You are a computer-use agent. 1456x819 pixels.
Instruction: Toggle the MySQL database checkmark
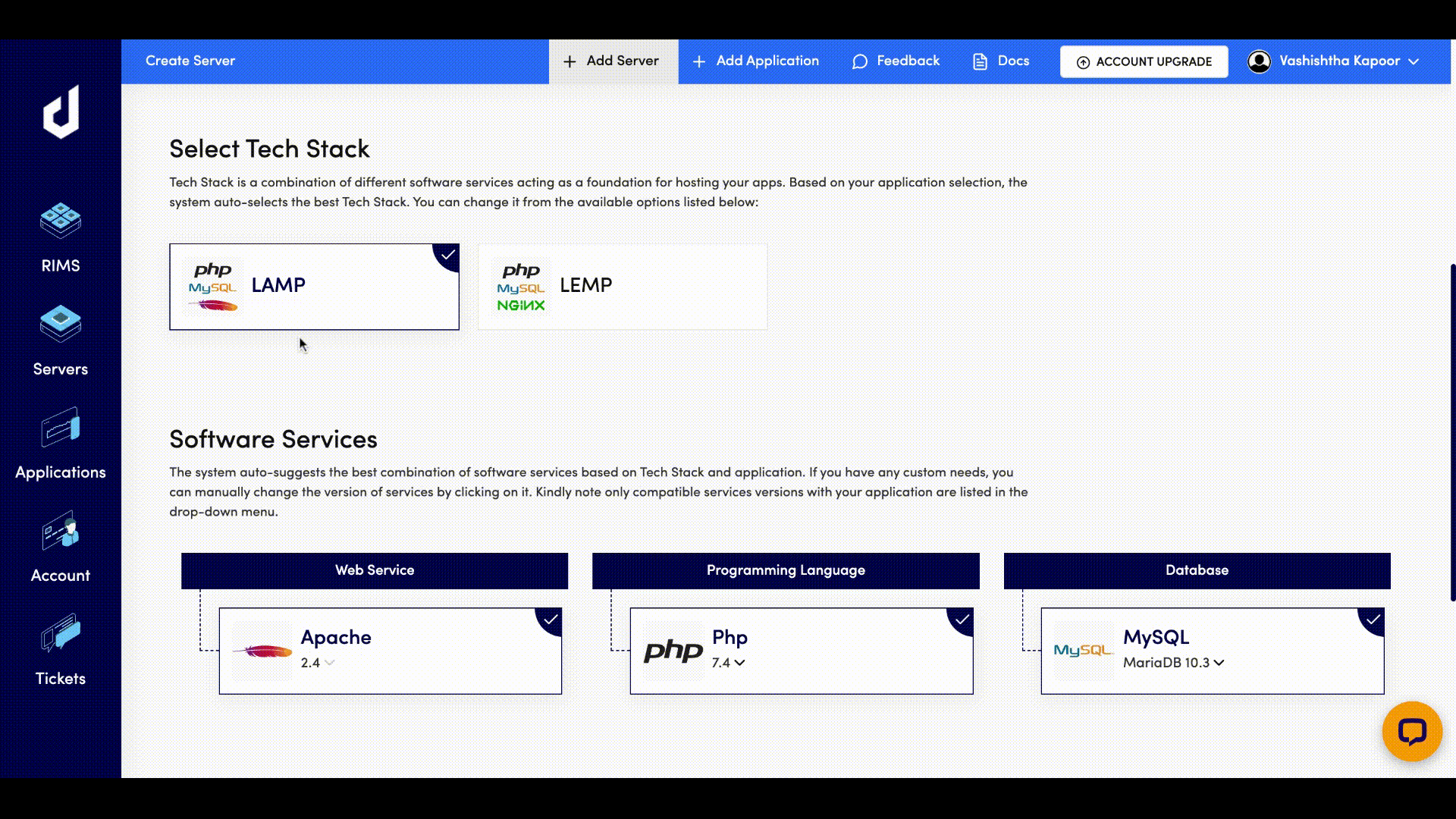1373,620
